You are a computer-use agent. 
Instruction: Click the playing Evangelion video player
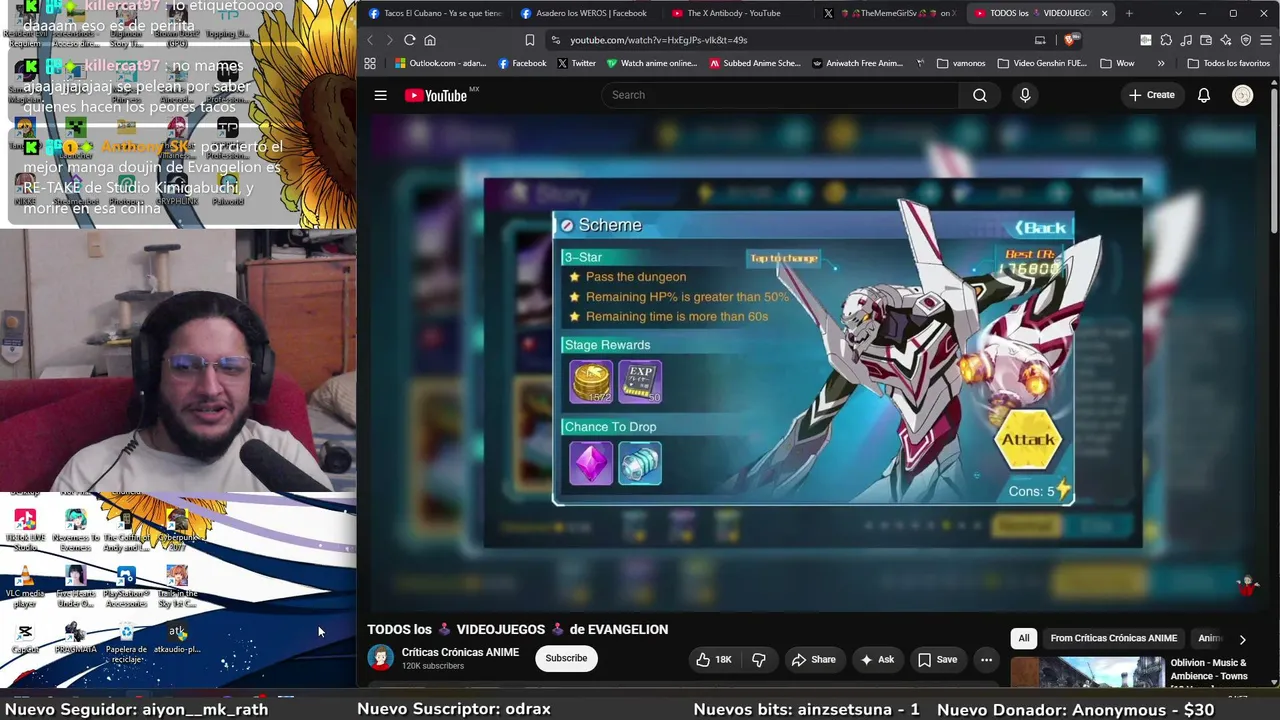tap(812, 362)
